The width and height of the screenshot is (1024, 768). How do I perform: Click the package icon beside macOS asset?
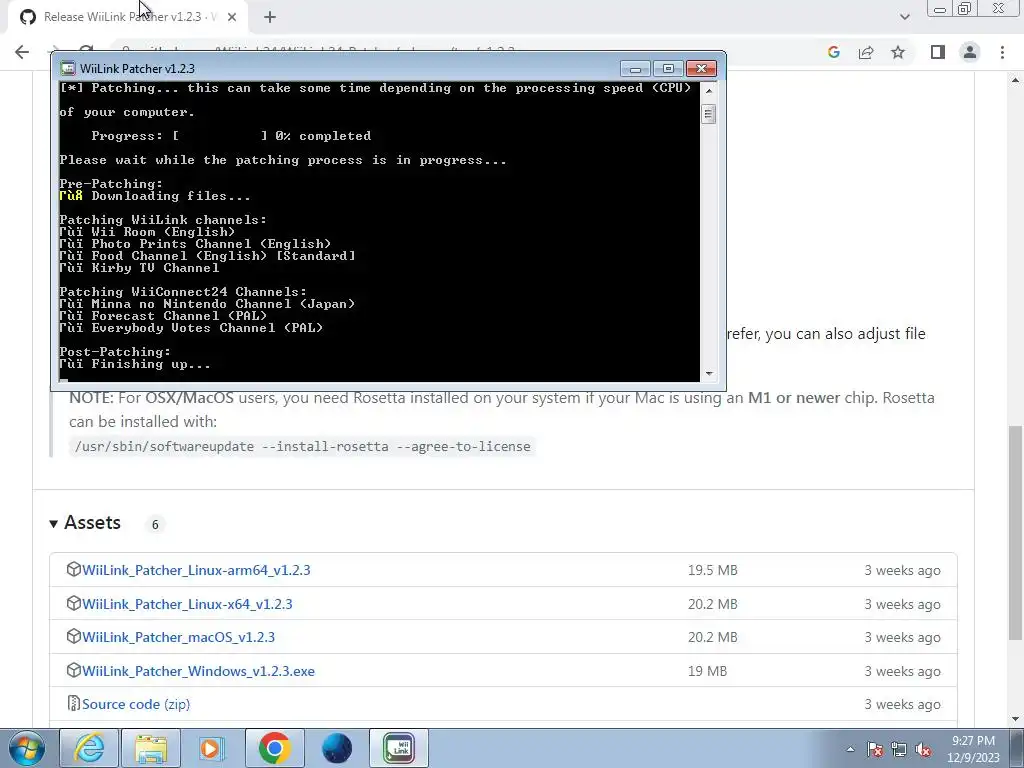[73, 637]
